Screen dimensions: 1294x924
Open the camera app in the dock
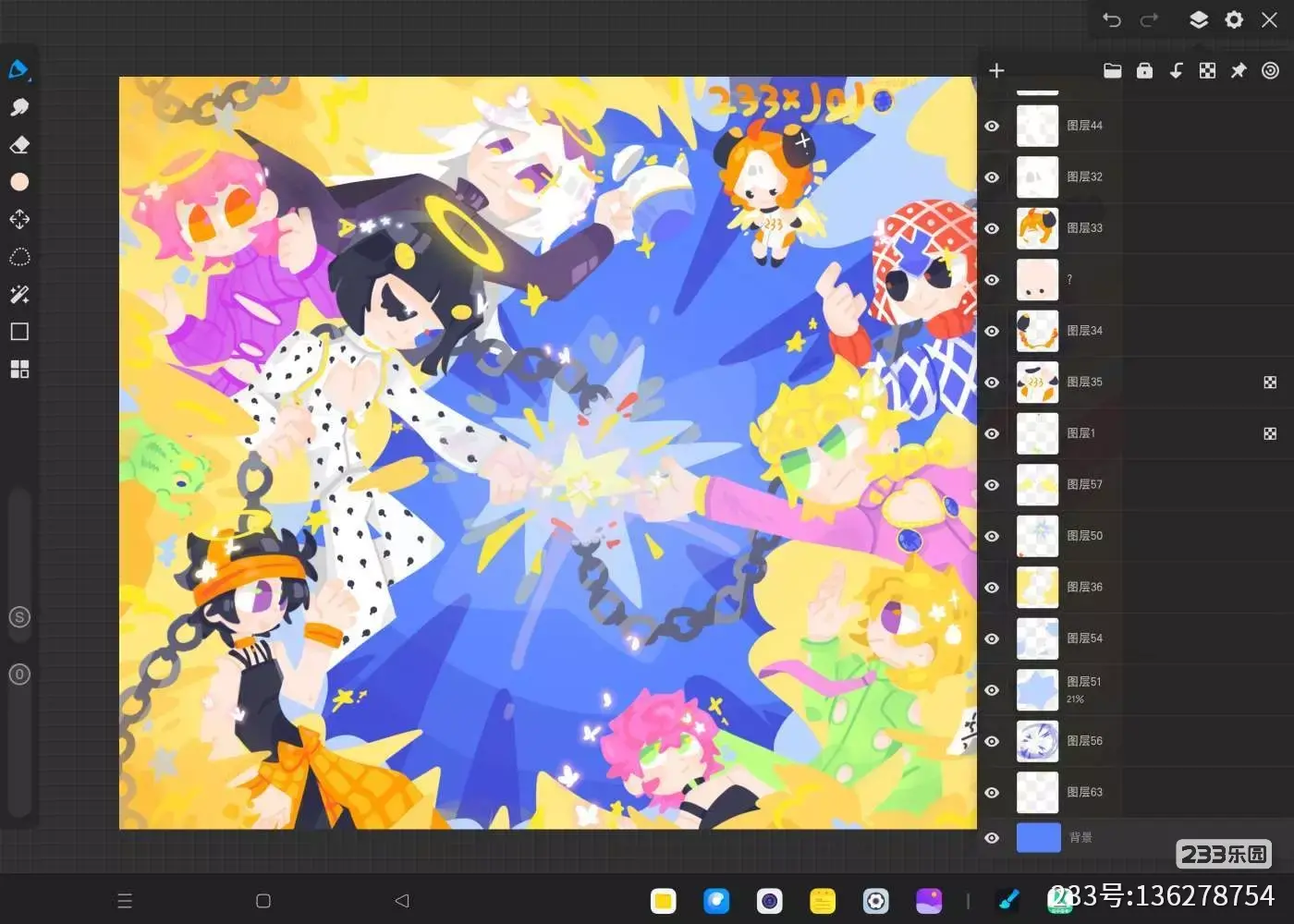tap(769, 901)
